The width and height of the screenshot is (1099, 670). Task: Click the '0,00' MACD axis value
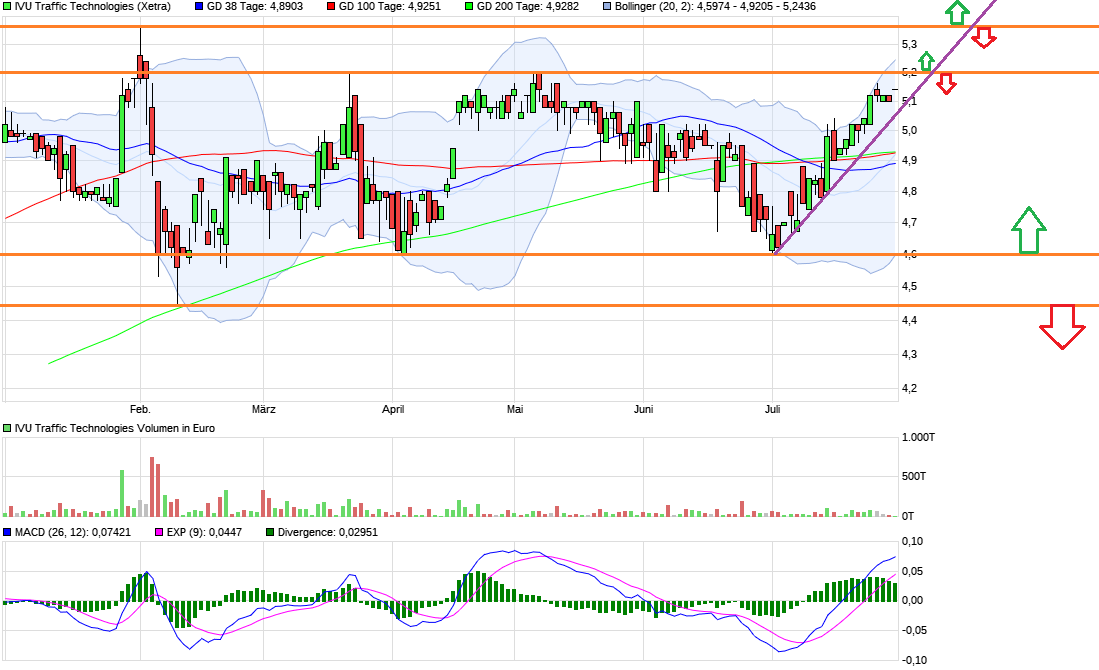(912, 600)
